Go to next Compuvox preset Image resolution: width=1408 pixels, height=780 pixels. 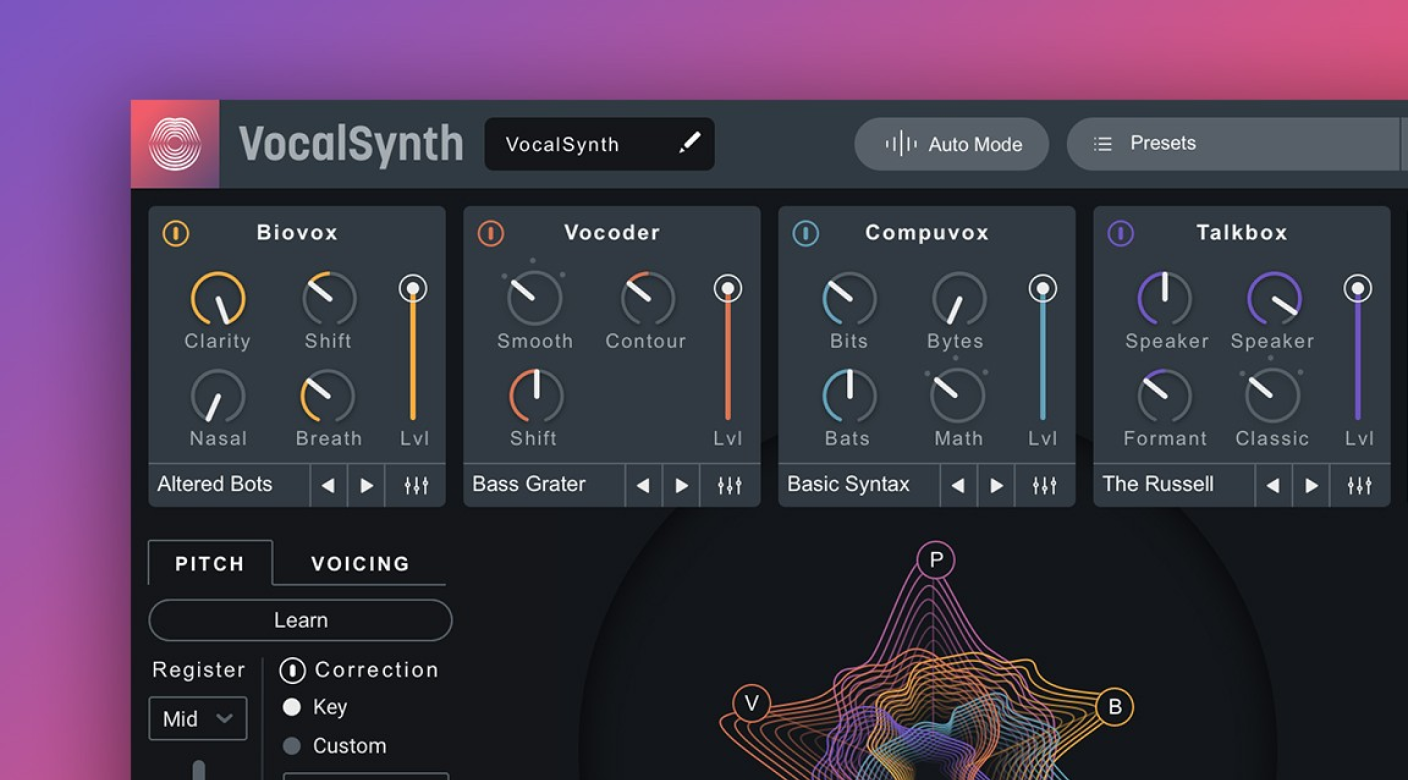tap(996, 486)
